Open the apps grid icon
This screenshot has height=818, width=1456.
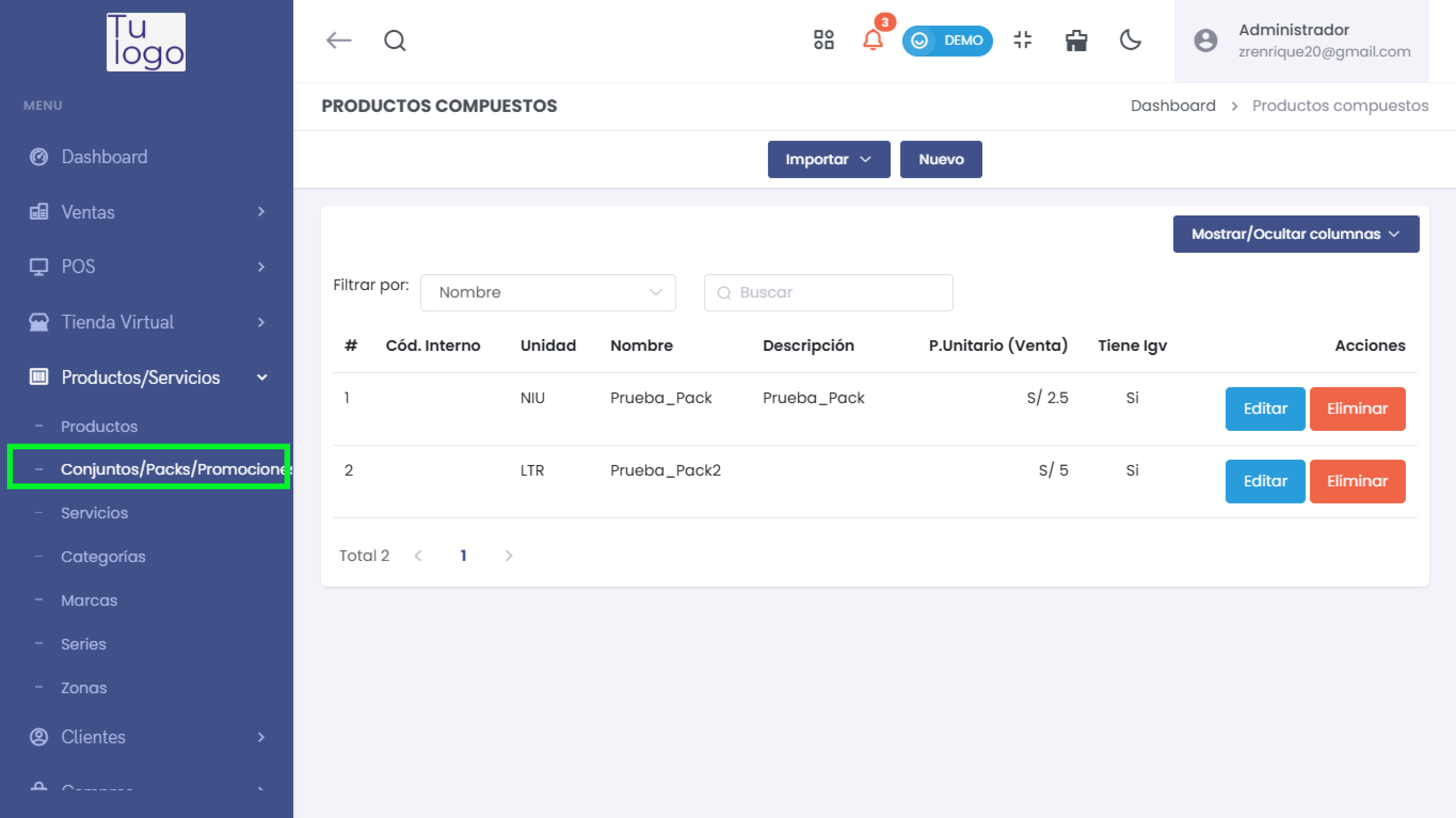[x=823, y=40]
